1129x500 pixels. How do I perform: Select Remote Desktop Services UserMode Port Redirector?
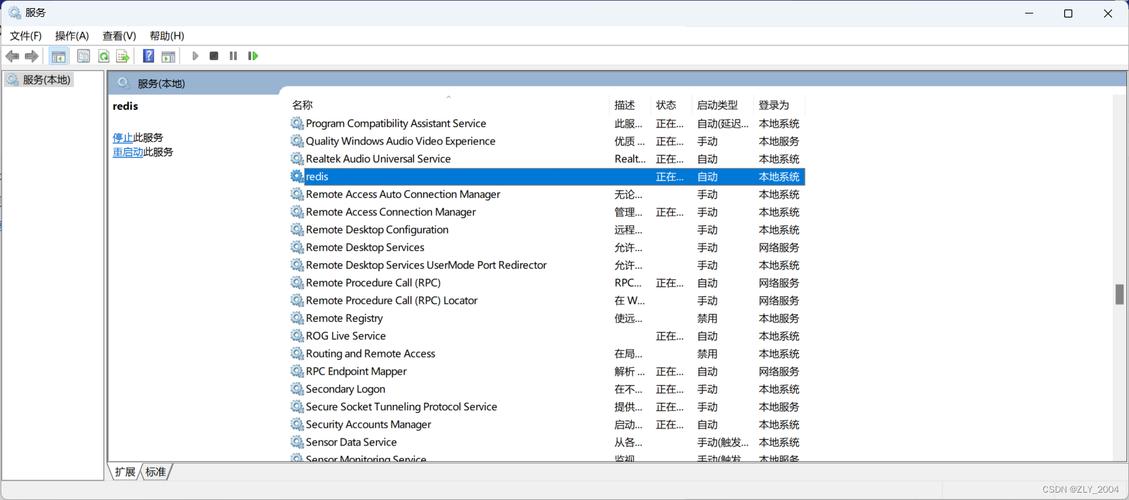click(547, 265)
